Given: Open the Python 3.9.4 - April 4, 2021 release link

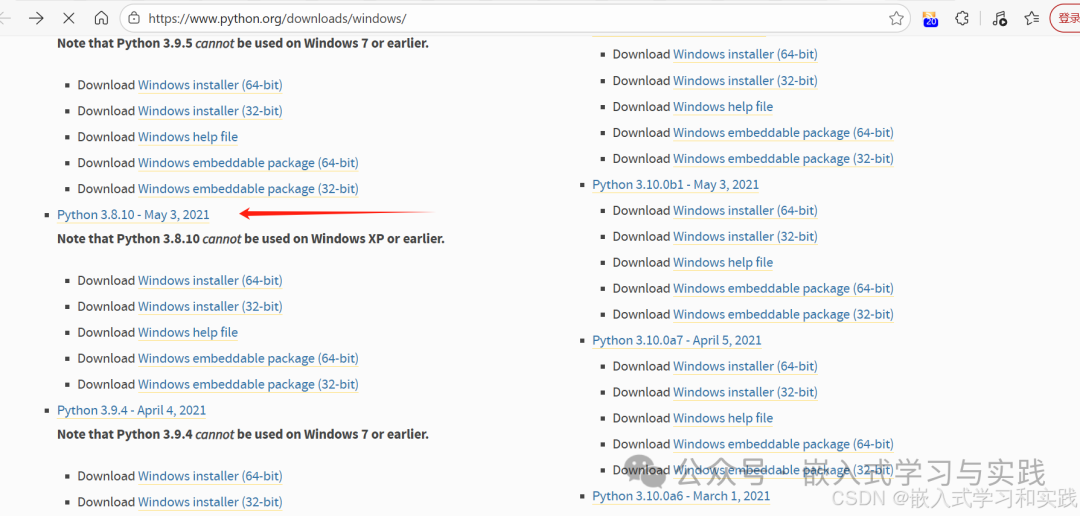Looking at the screenshot, I should click(132, 411).
